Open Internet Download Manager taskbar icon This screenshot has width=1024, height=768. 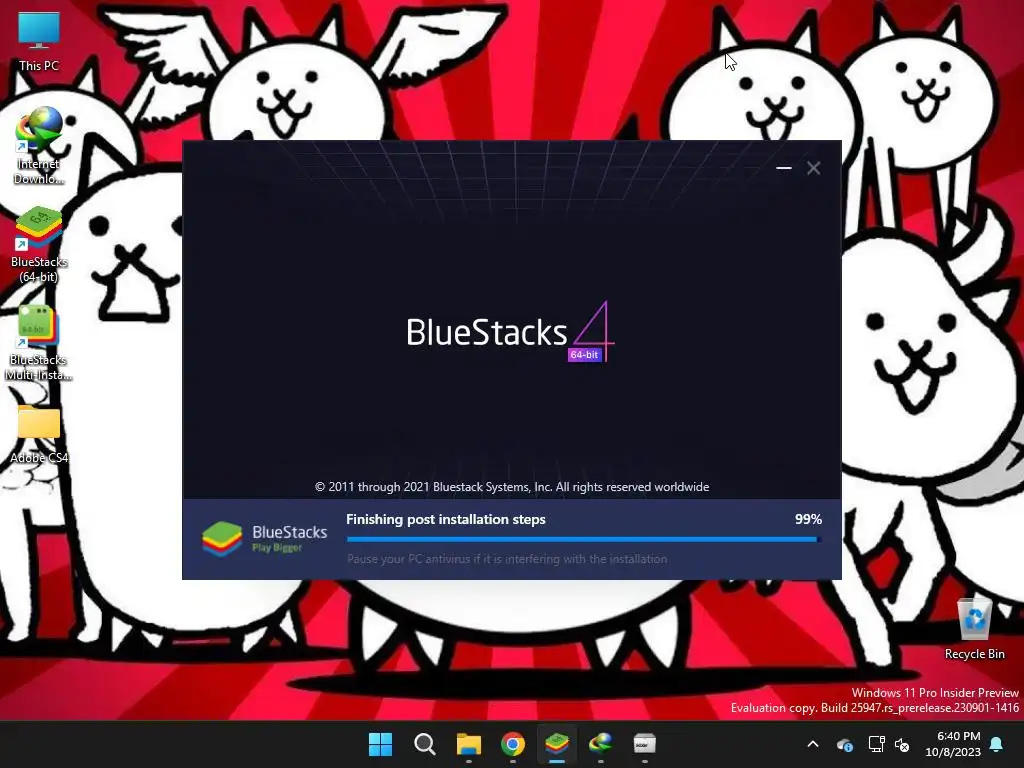coord(601,744)
